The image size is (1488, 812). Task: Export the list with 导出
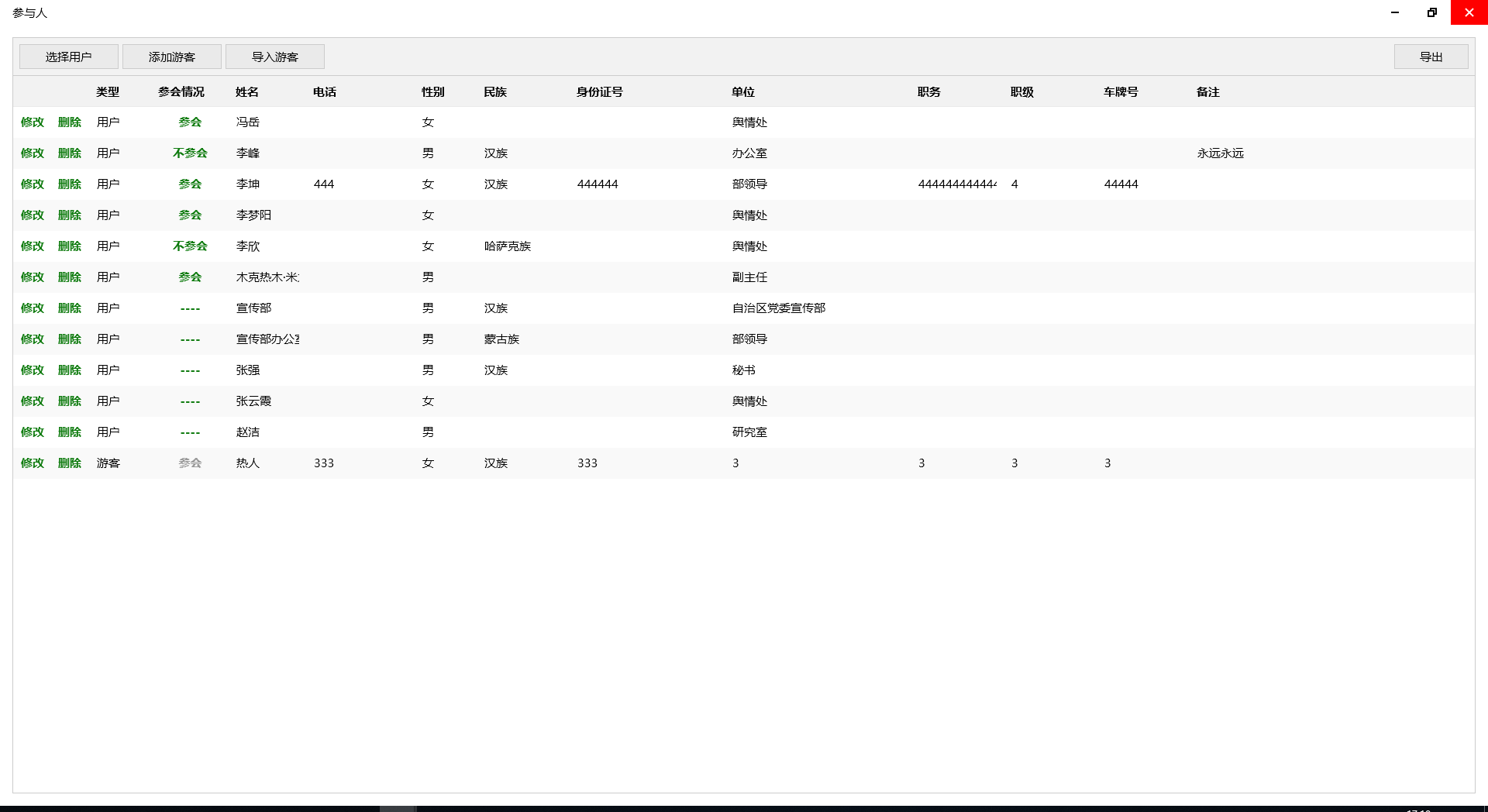1431,57
